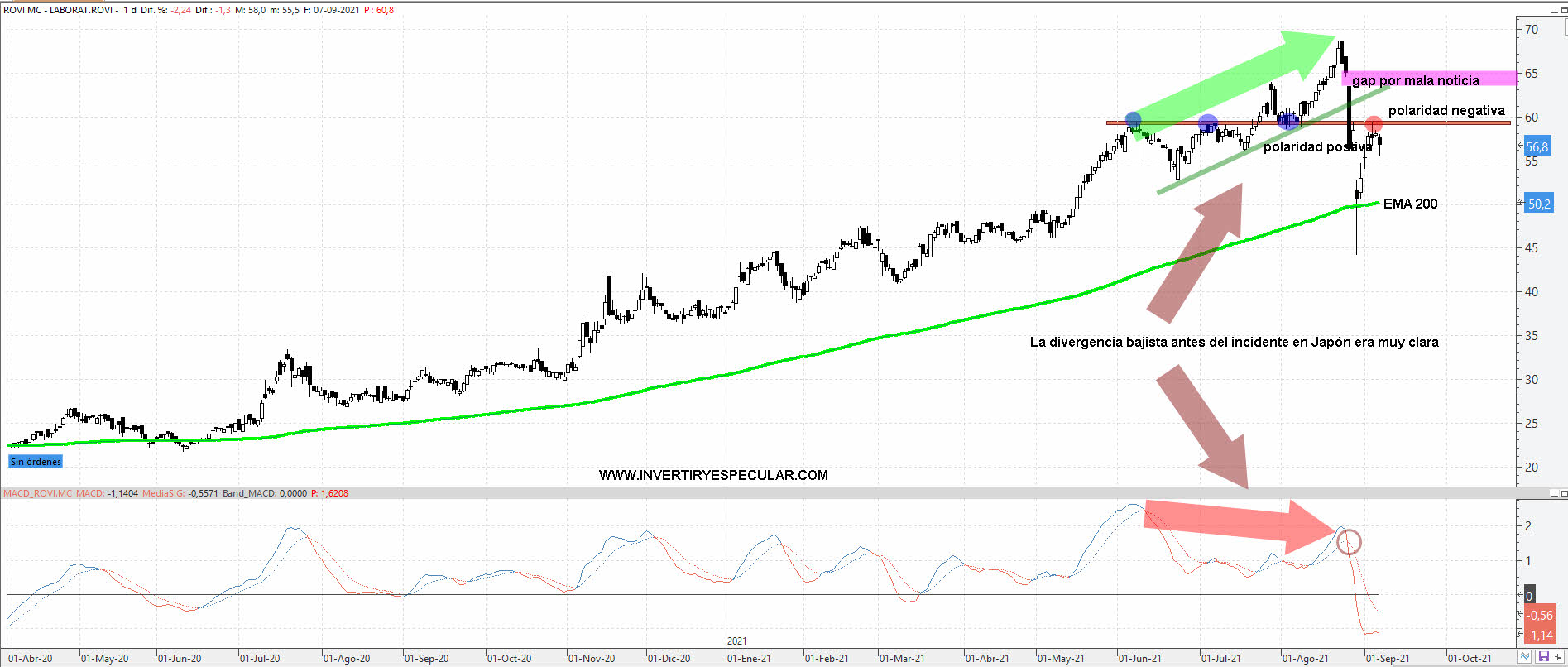Screen dimensions: 1568x667
Task: Maximize the MACD indicator panel
Action: 1564,493
